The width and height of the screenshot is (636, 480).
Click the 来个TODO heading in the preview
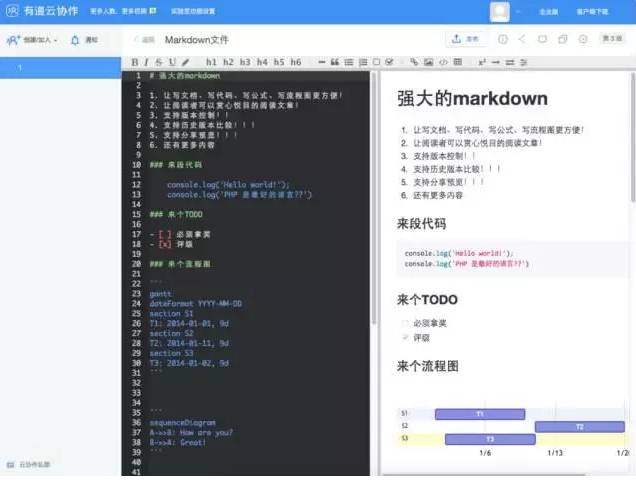pos(427,299)
